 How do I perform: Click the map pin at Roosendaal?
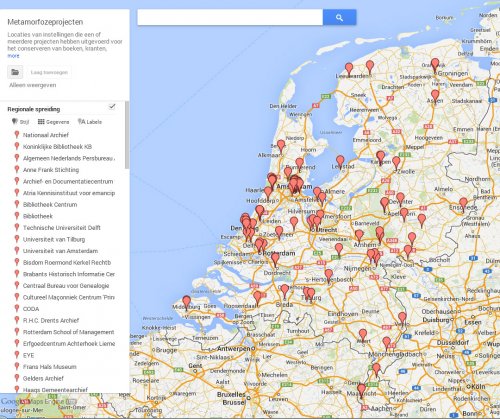tap(257, 298)
